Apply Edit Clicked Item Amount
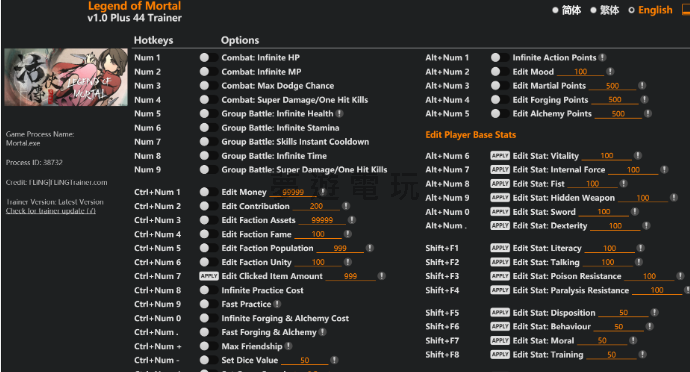The height and width of the screenshot is (372, 690). tap(209, 276)
